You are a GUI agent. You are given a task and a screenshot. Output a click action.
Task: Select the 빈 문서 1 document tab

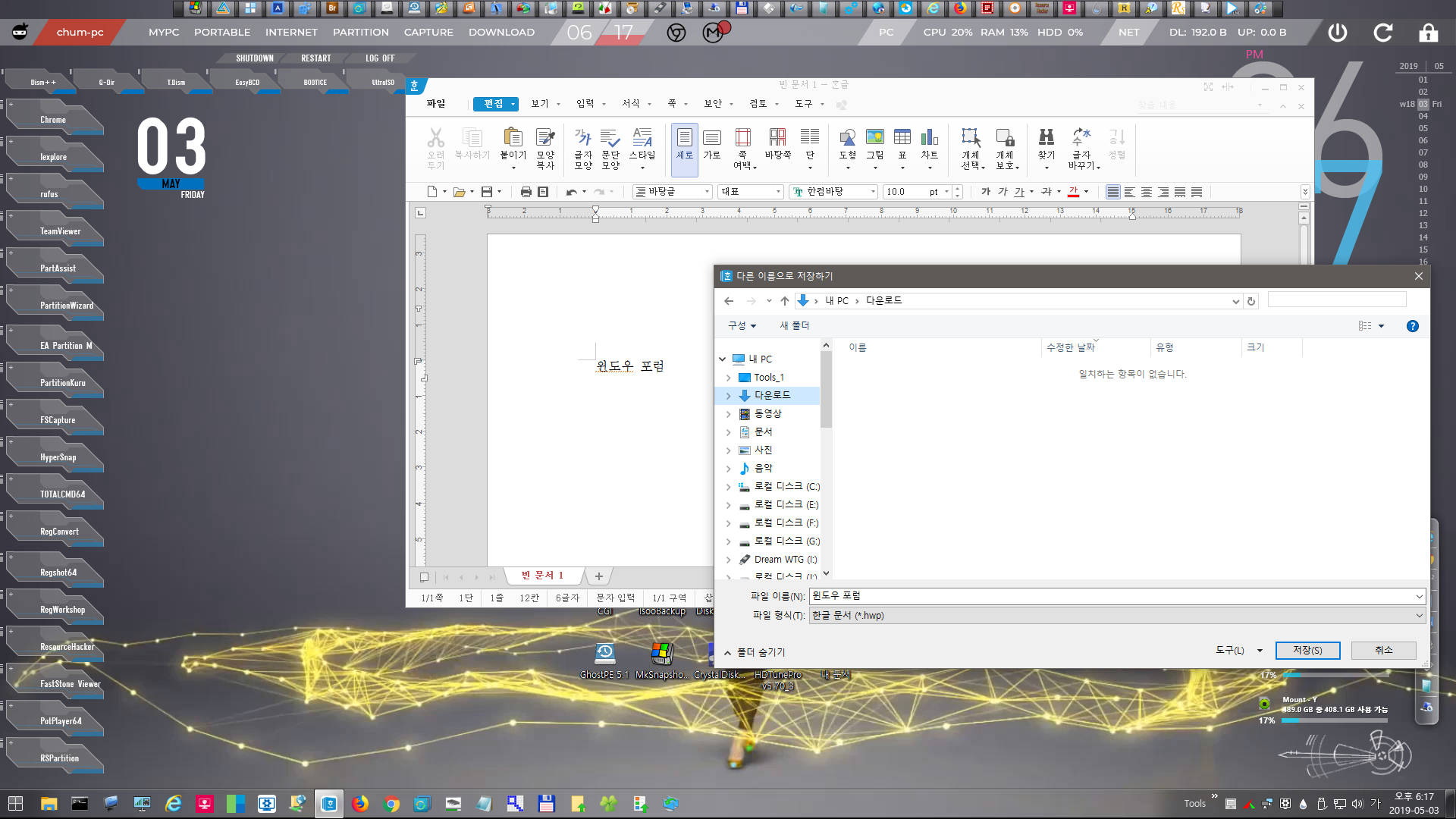click(x=542, y=576)
